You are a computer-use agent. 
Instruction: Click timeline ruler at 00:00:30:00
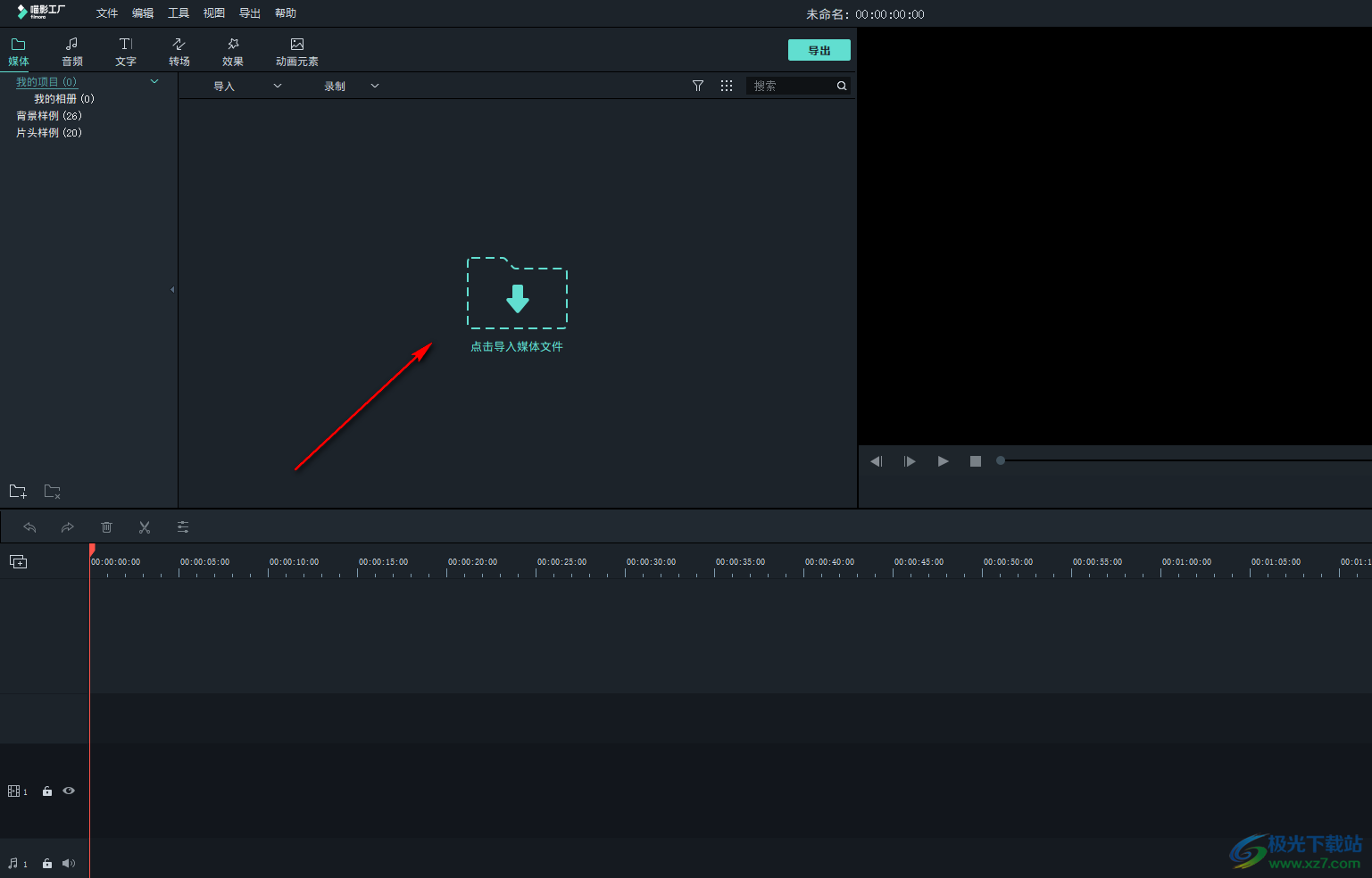coord(652,562)
